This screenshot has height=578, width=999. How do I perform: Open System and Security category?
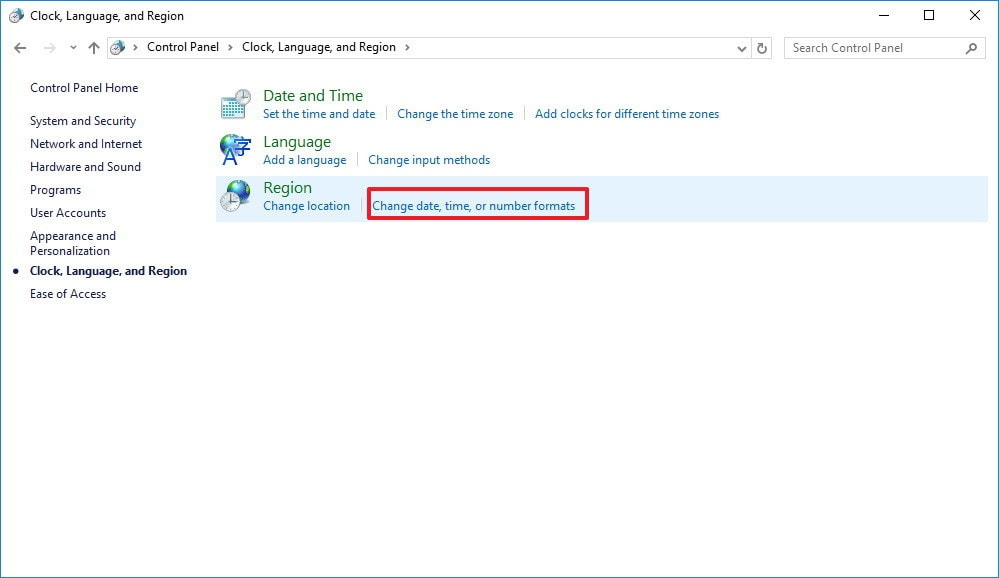[83, 121]
